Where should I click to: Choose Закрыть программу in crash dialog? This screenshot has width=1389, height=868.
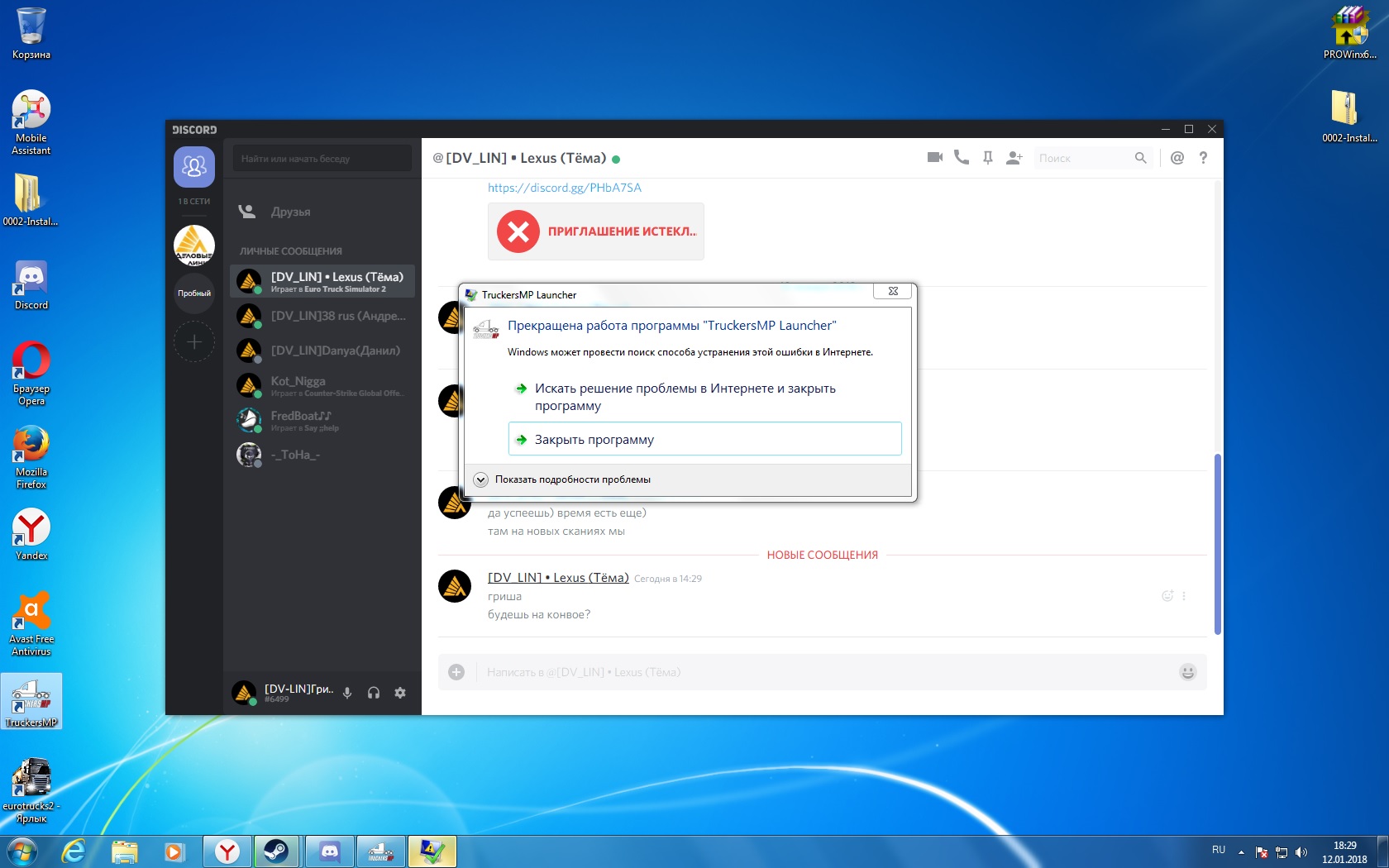[704, 439]
